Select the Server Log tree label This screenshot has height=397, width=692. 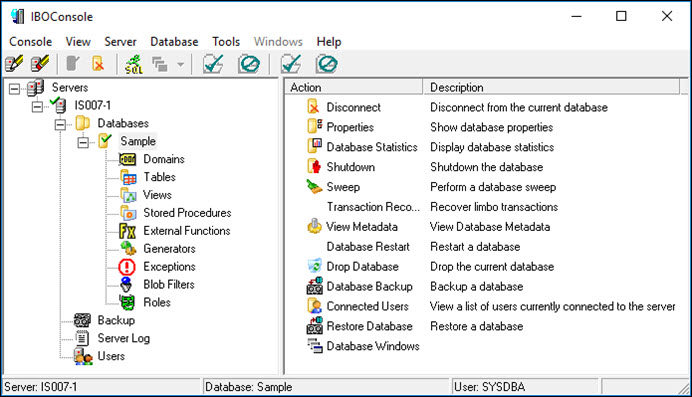pyautogui.click(x=124, y=338)
